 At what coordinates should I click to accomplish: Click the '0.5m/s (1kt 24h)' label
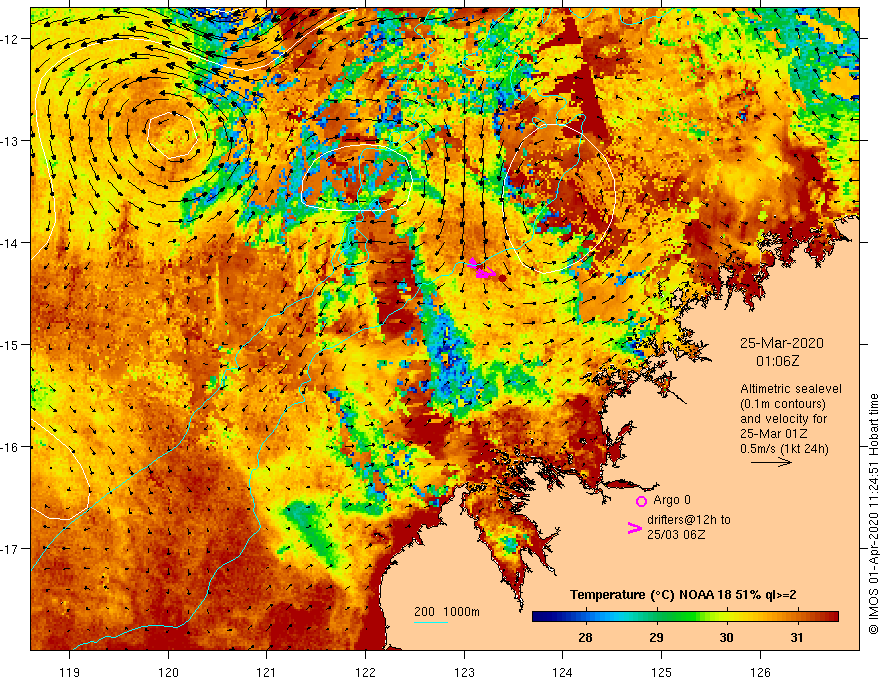click(x=784, y=449)
